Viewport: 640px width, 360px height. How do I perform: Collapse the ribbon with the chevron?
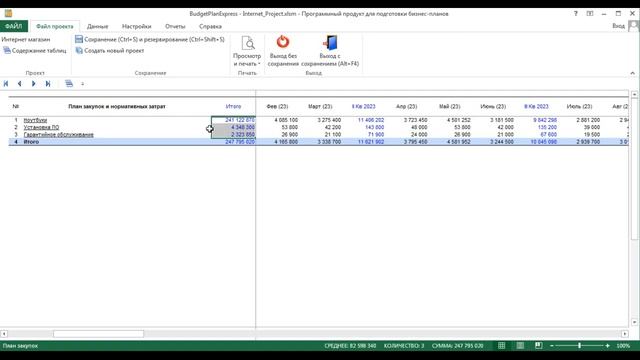click(x=632, y=73)
